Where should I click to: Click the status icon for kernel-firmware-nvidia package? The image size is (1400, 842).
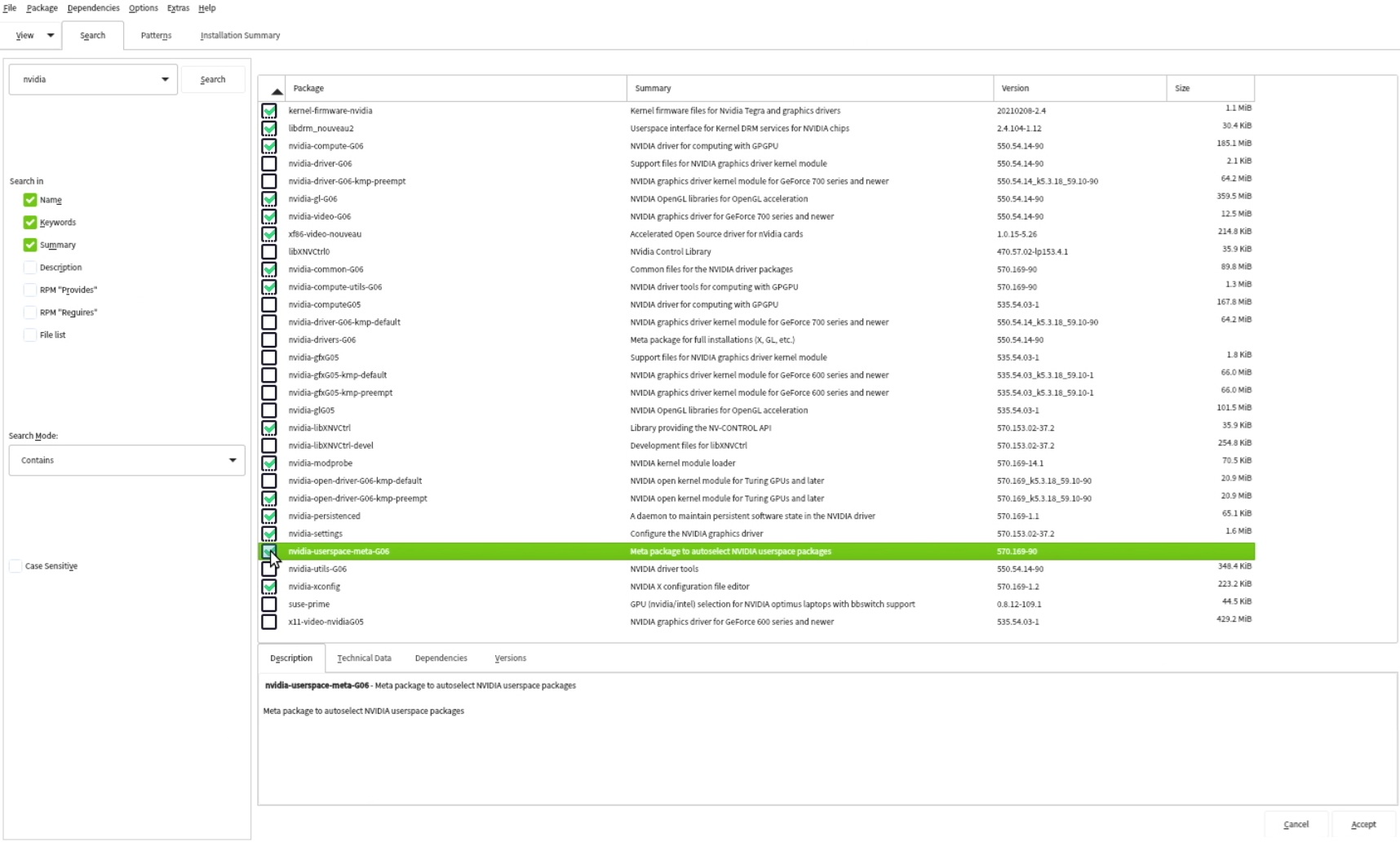[269, 111]
